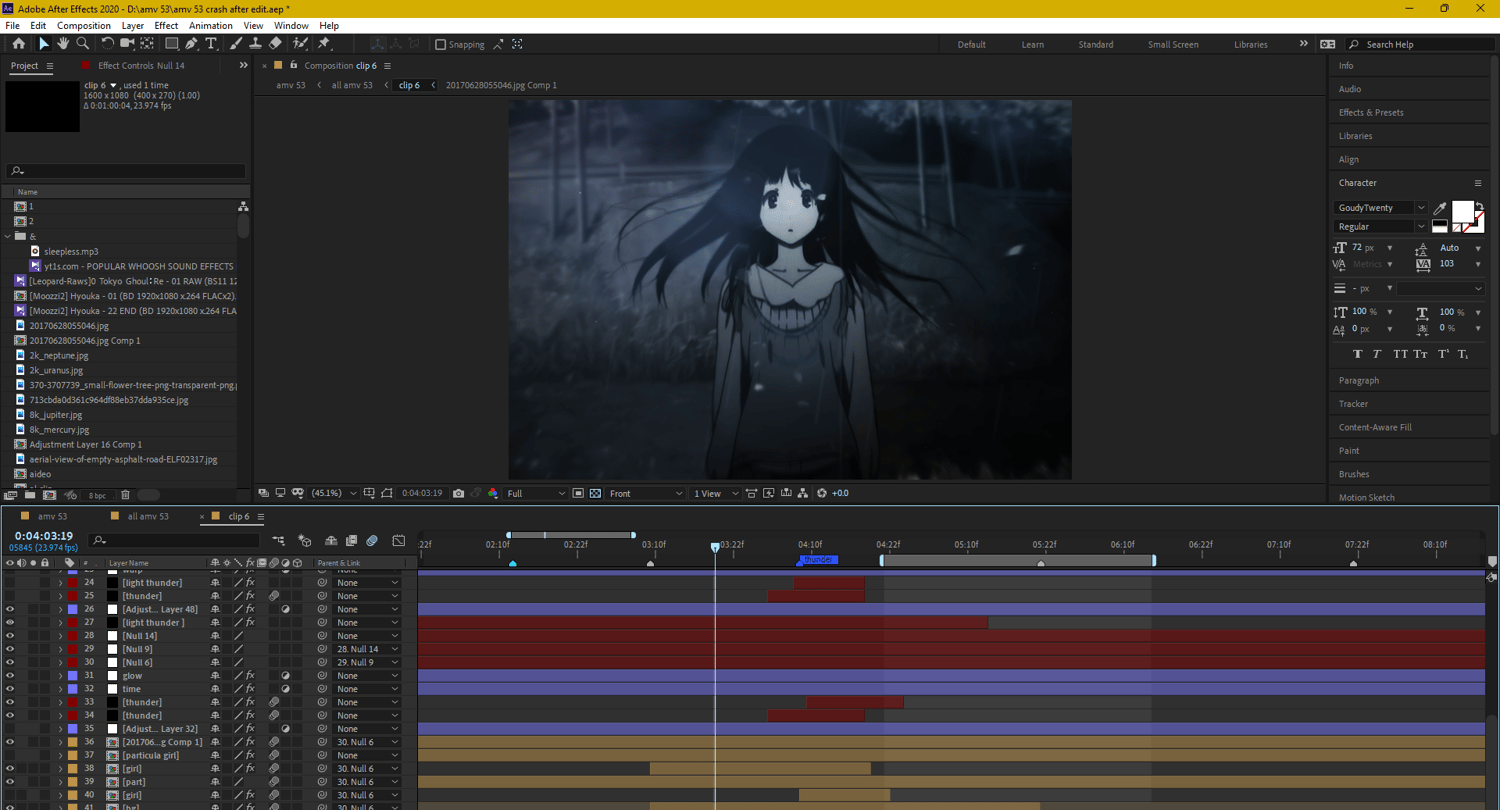Click the white fill color swatch
Screen dimensions: 1500x810
point(1462,211)
